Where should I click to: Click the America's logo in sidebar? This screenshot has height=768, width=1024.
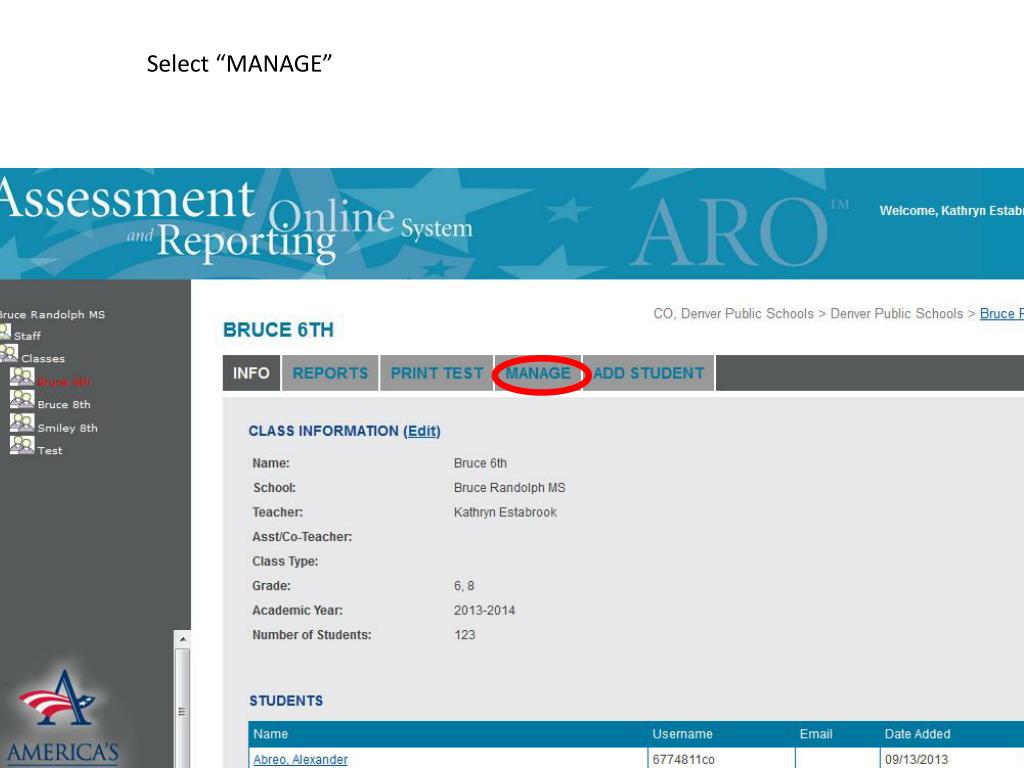61,717
